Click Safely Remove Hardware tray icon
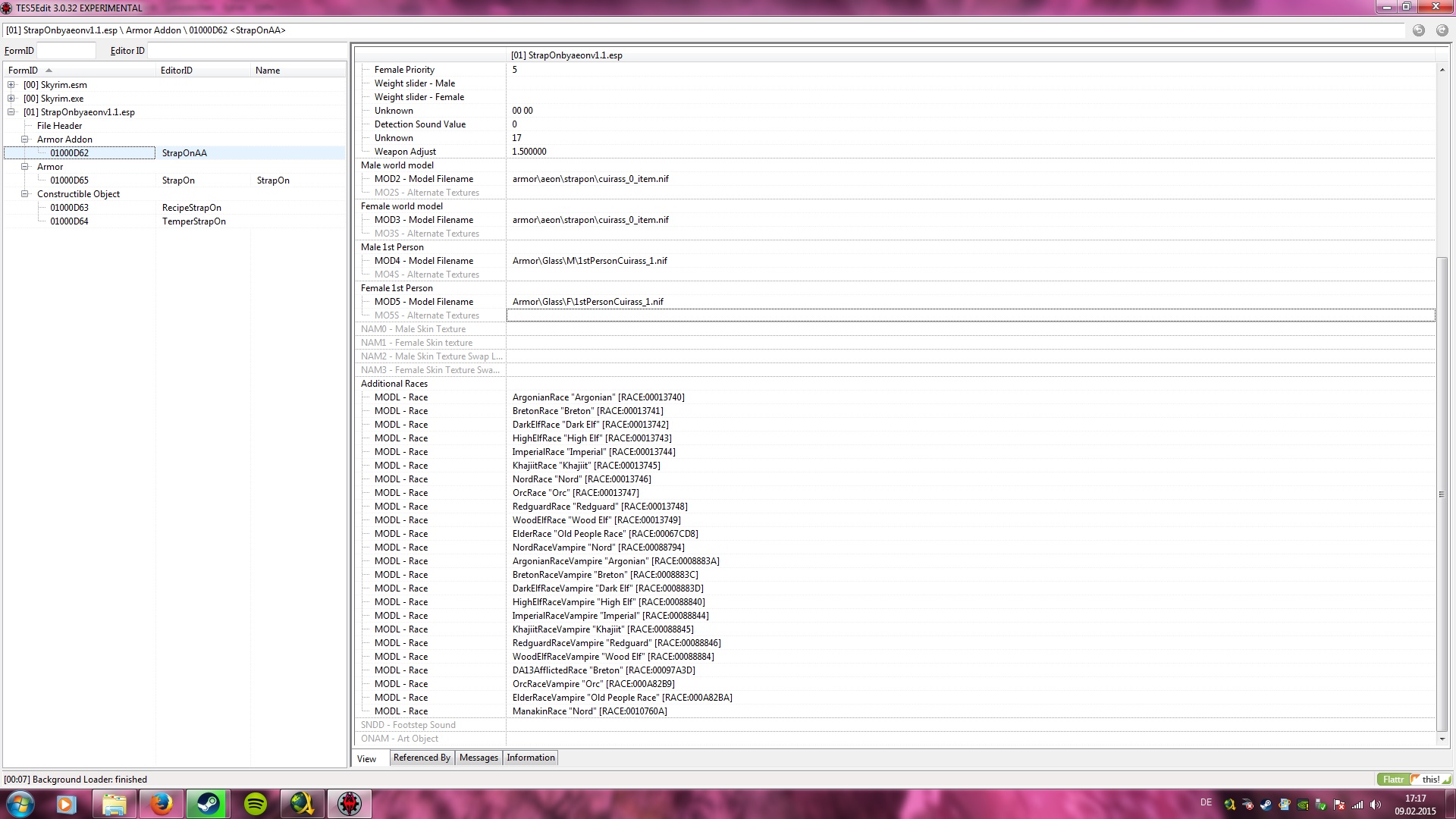Image resolution: width=1456 pixels, height=819 pixels. [x=1321, y=805]
